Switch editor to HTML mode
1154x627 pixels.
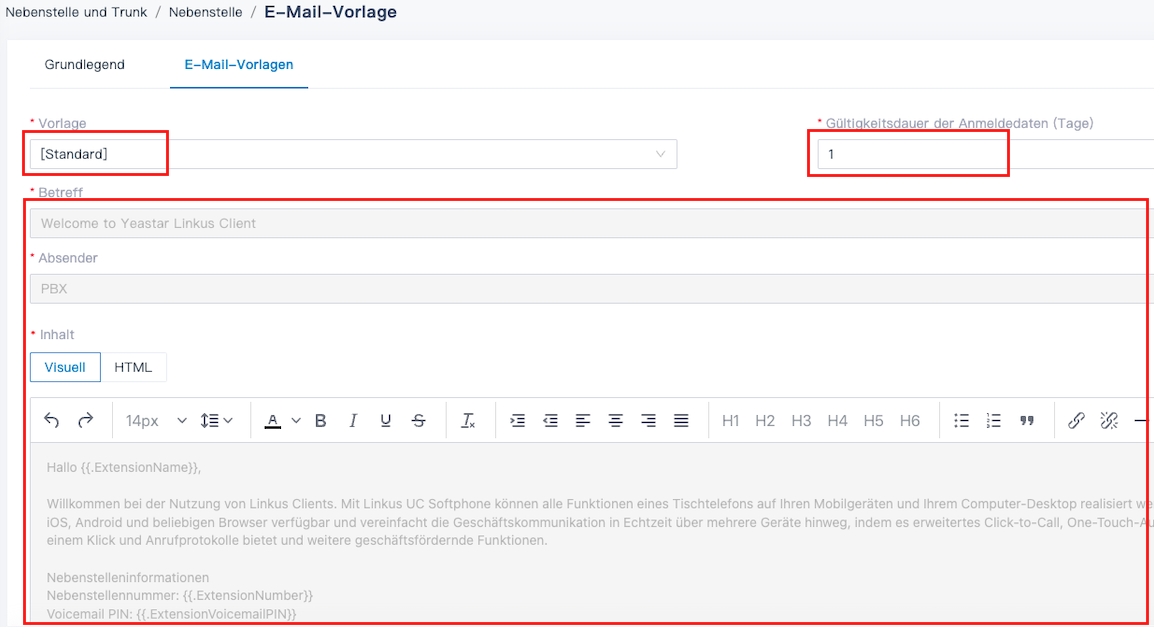click(133, 367)
